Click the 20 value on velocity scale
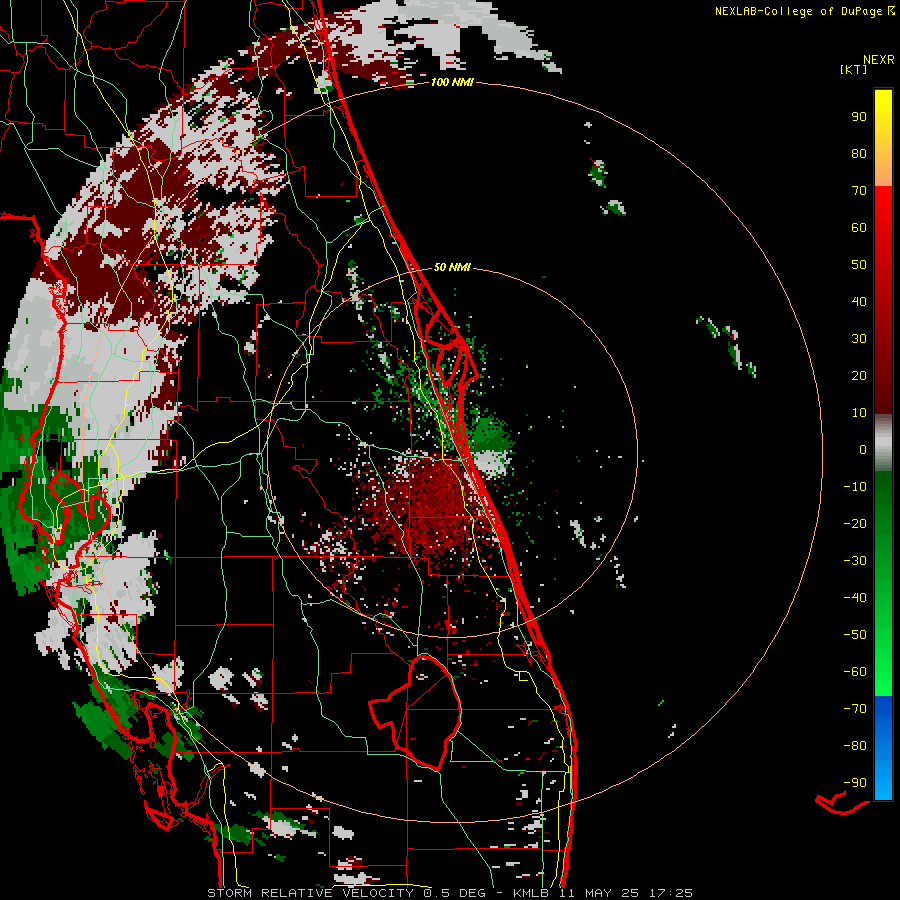Viewport: 900px width, 900px height. click(x=859, y=375)
